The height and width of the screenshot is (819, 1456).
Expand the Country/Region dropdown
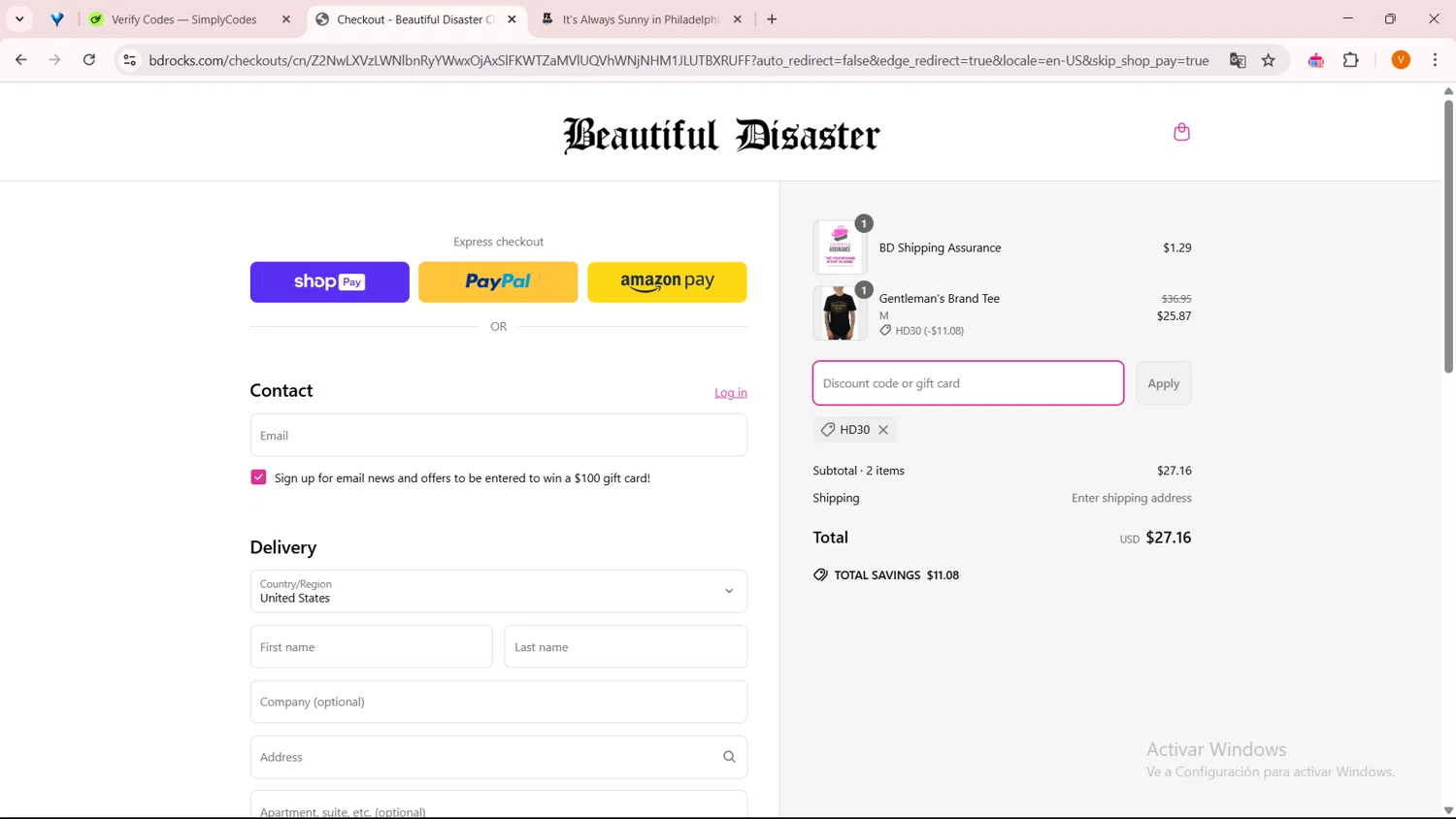click(499, 591)
